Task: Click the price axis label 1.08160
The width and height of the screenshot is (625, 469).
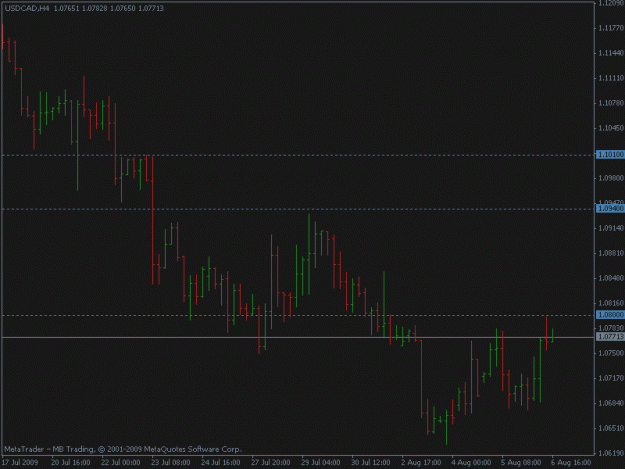Action: [x=611, y=303]
